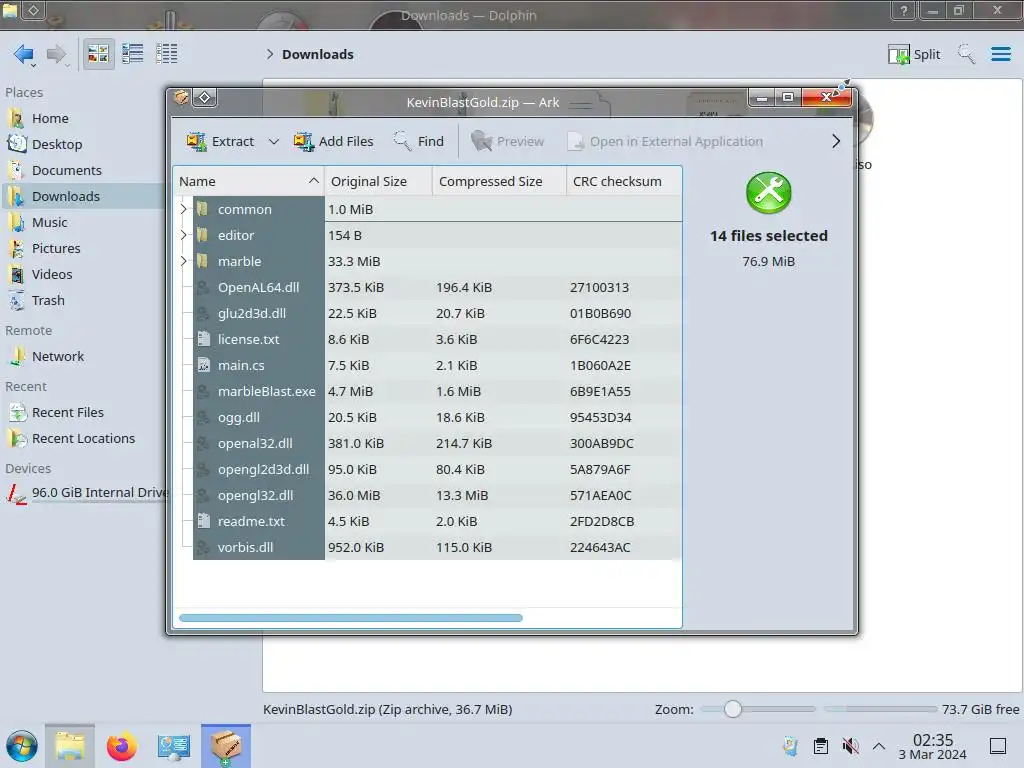This screenshot has width=1024, height=768.
Task: Select openal32.dll file entry
Action: (x=437, y=443)
